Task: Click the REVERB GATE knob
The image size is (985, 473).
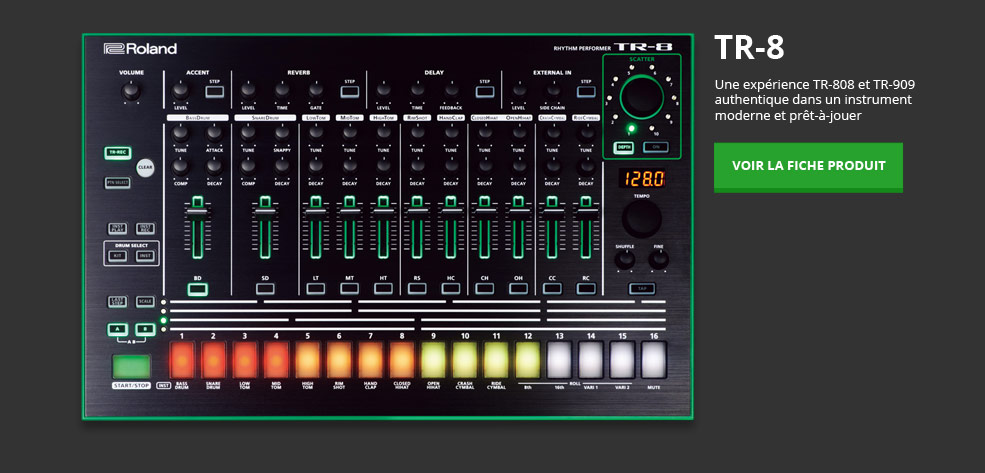Action: point(316,90)
